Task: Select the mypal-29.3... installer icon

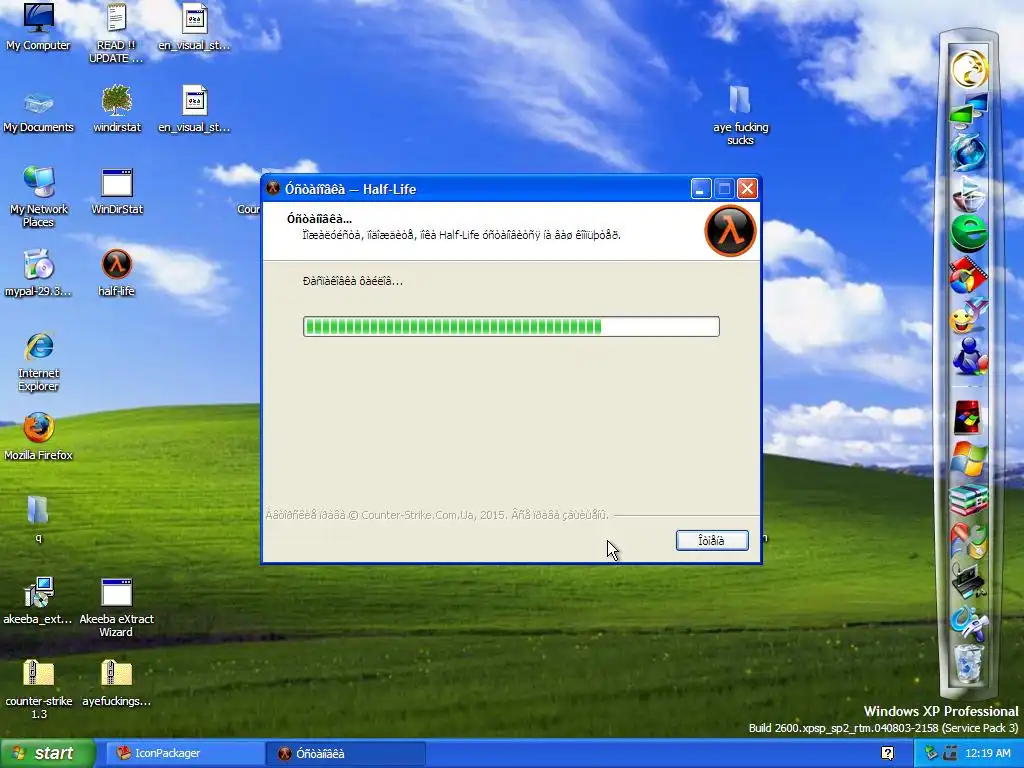Action: click(38, 273)
